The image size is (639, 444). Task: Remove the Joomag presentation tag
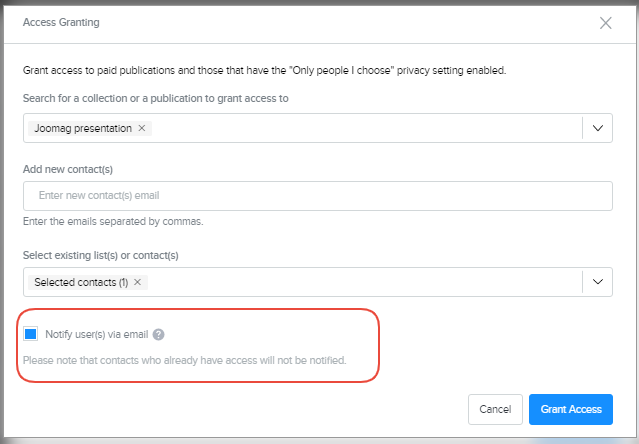pyautogui.click(x=142, y=128)
